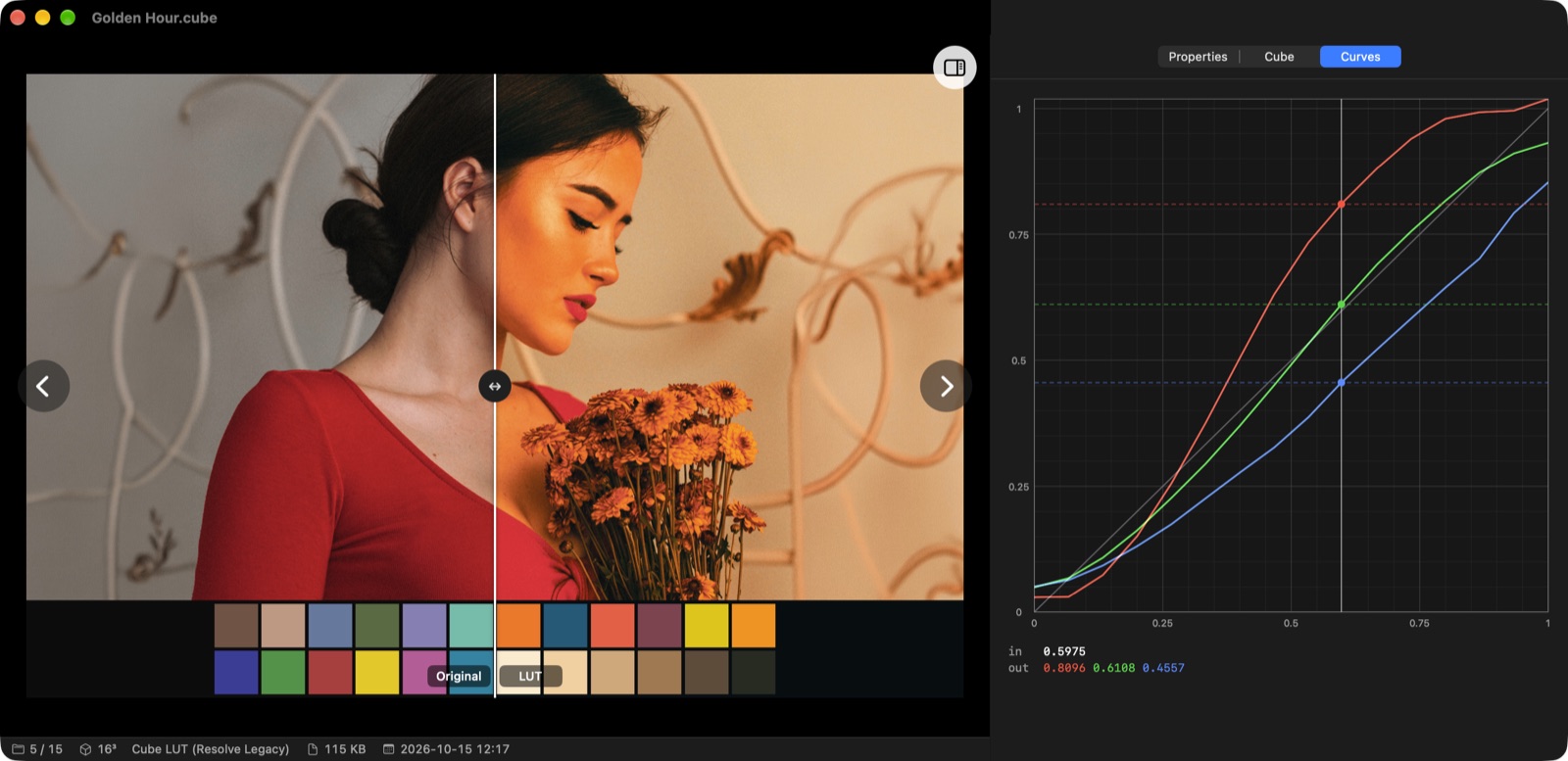
Task: Click the blue curve control point
Action: coord(1342,383)
